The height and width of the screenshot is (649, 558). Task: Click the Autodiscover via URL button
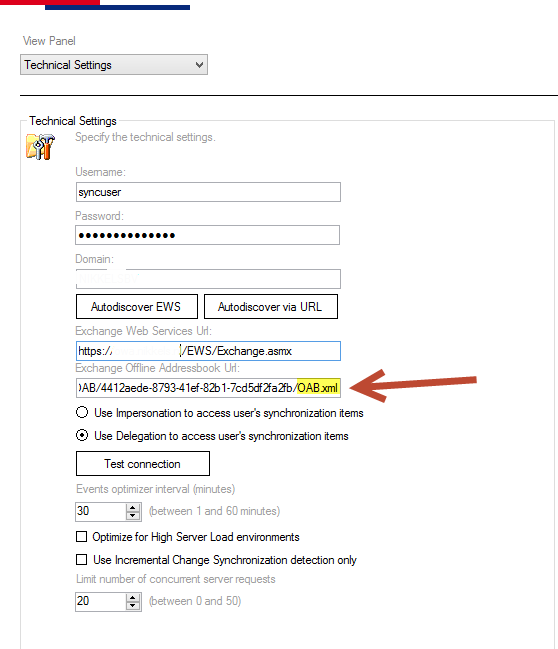(271, 307)
